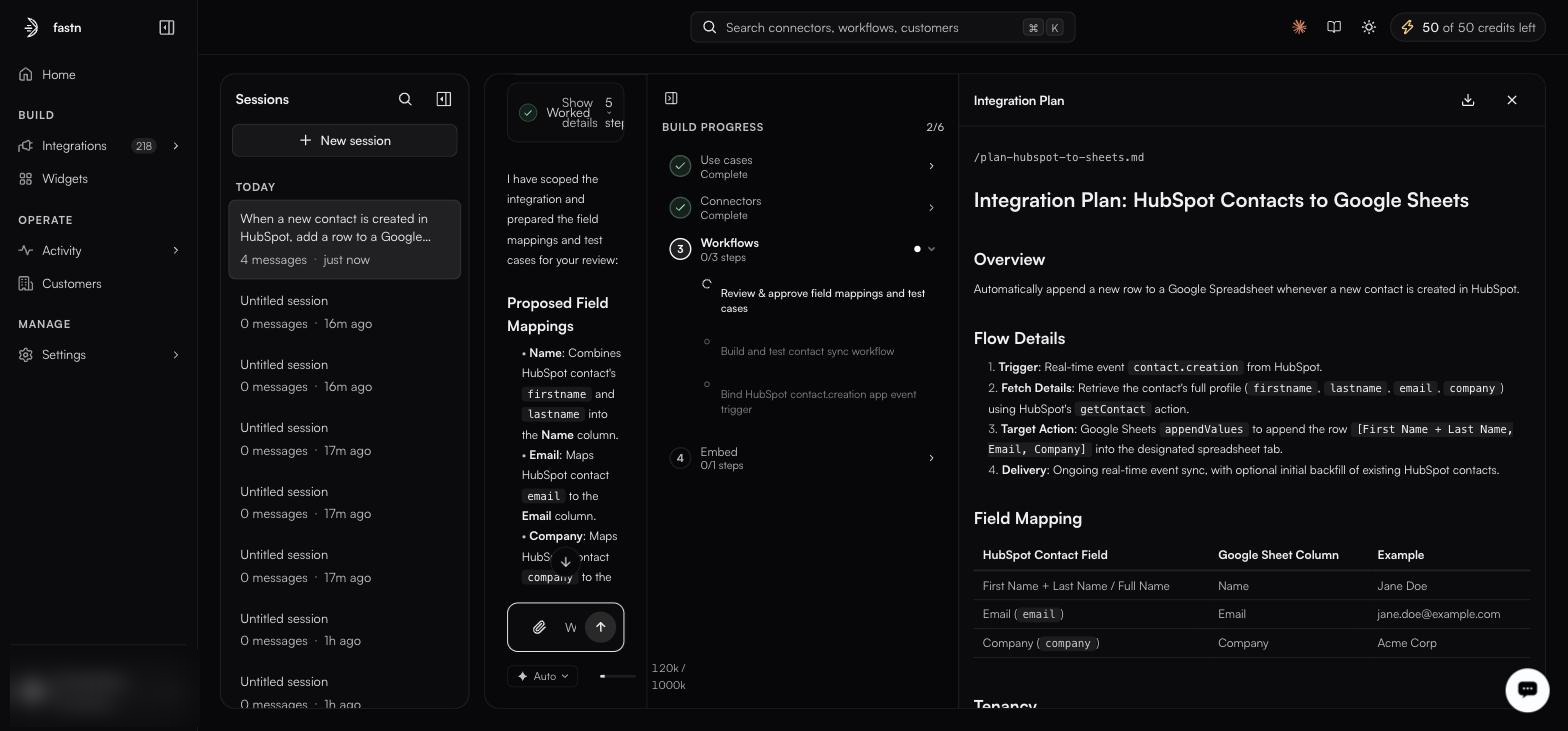Click the search magnifier icon in top bar

click(x=710, y=28)
